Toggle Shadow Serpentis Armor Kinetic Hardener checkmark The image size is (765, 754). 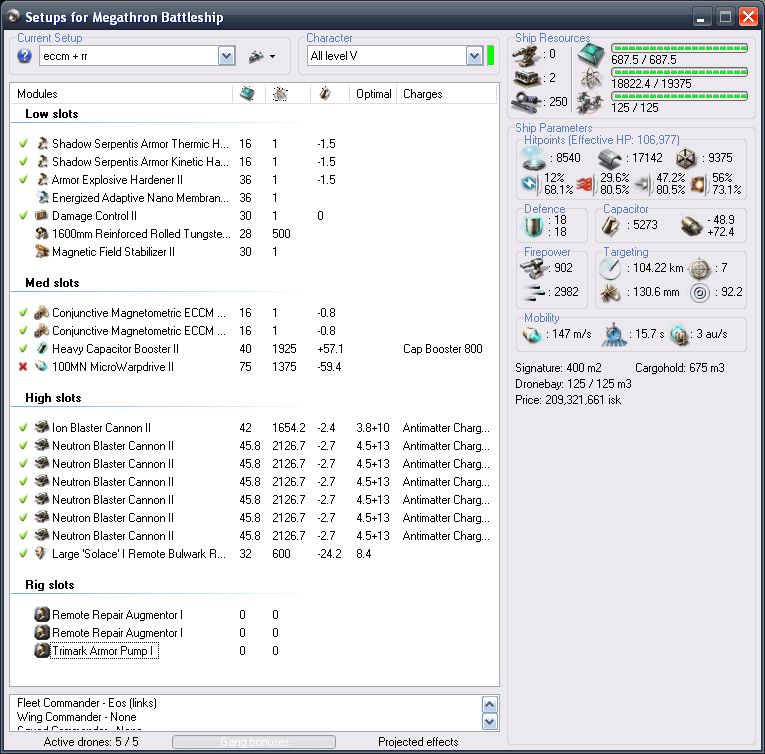(23, 162)
